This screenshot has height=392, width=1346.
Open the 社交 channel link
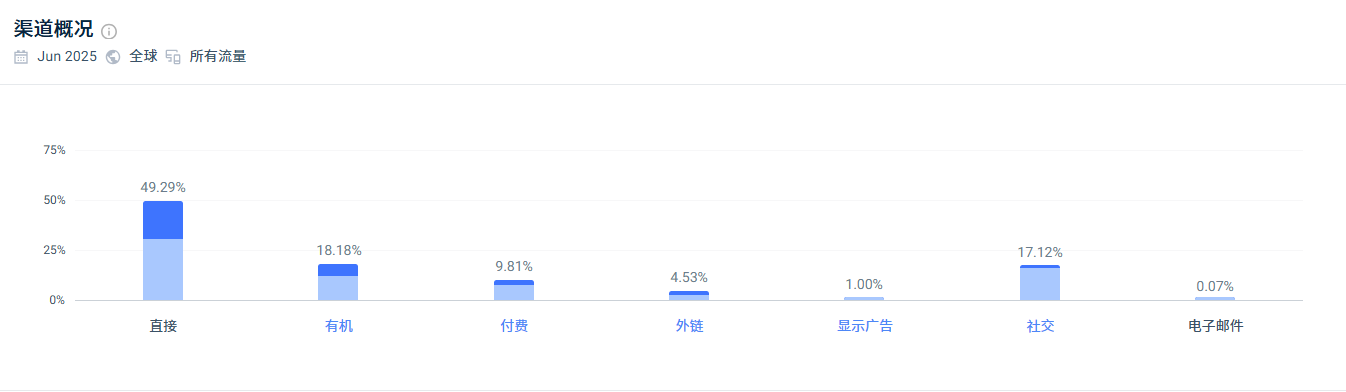(1040, 326)
